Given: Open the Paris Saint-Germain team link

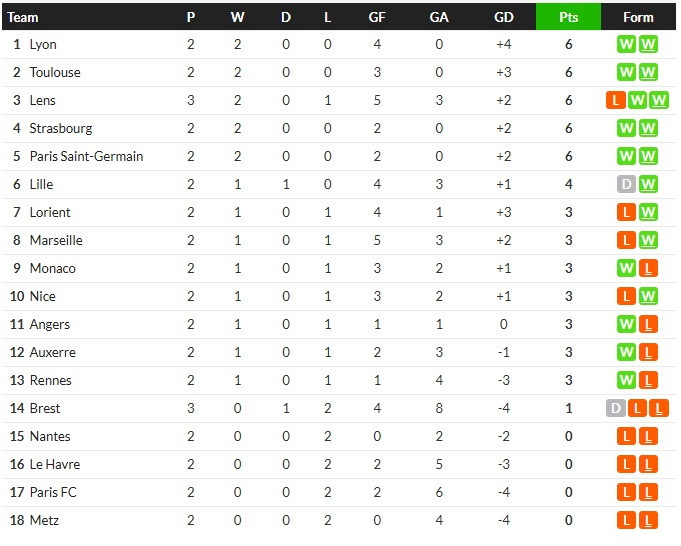Looking at the screenshot, I should pyautogui.click(x=86, y=156).
